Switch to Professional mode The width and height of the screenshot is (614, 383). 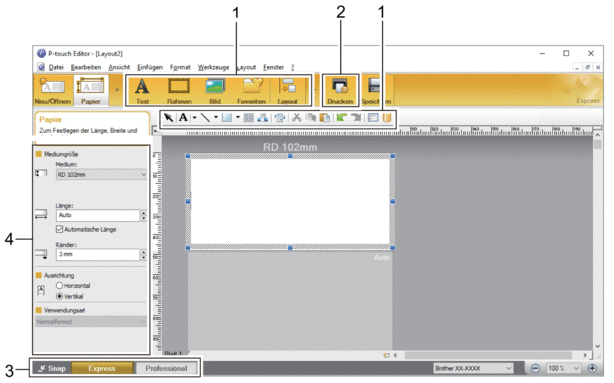[x=166, y=368]
